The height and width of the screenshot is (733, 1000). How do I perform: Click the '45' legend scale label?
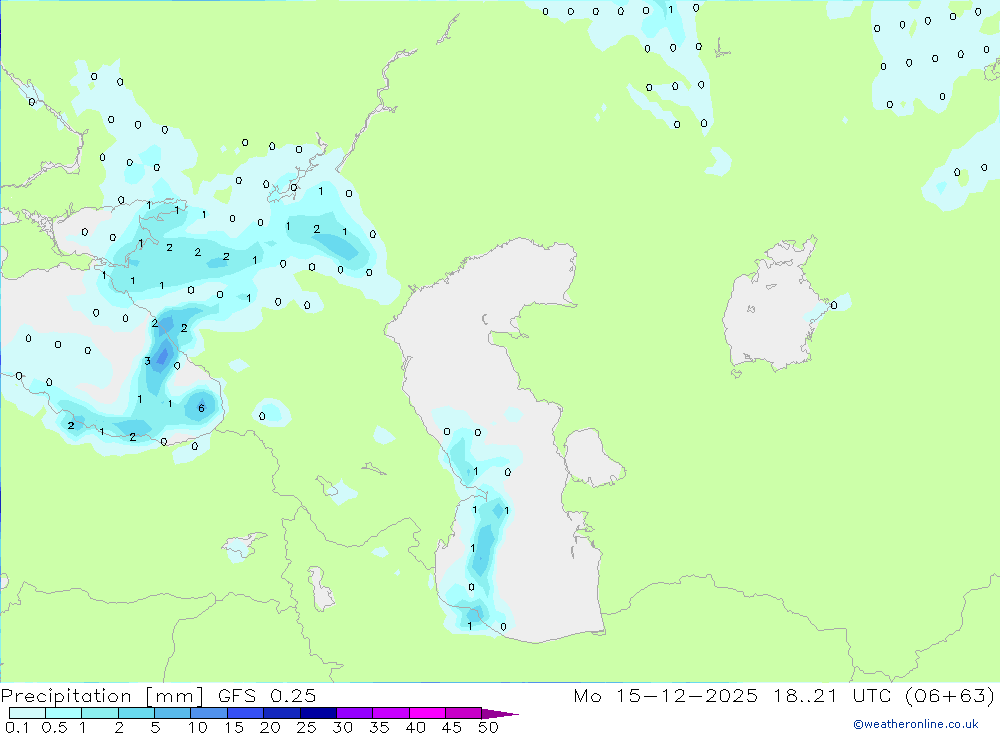452,727
